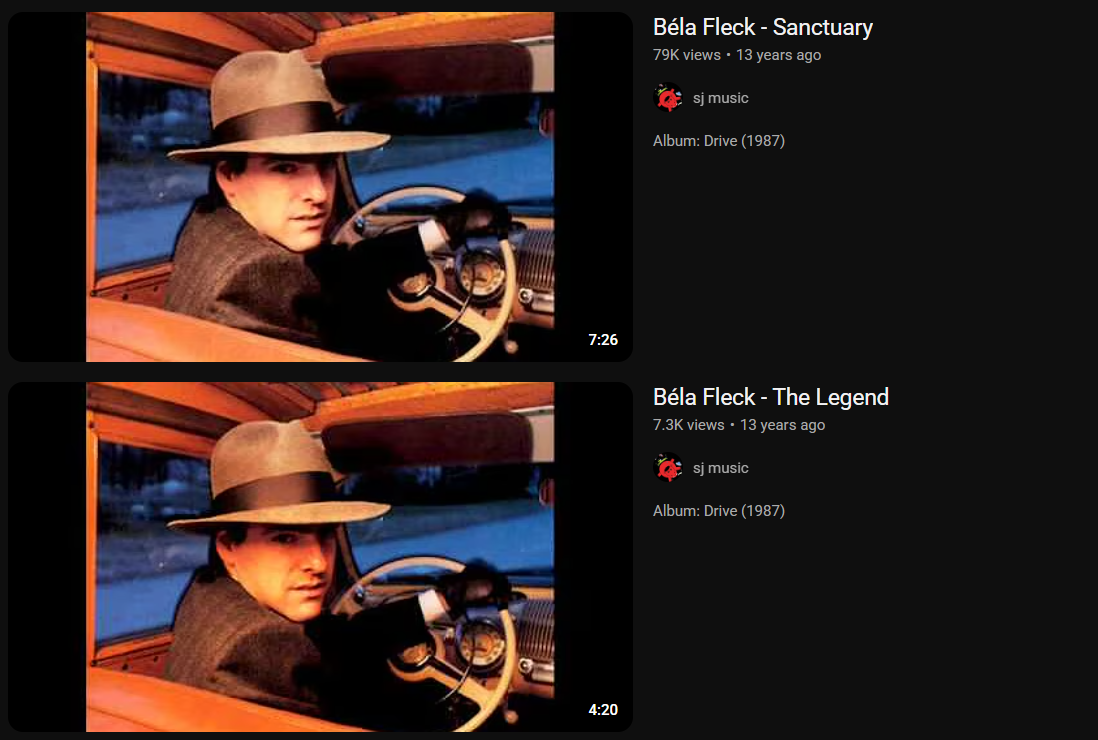Open the 'Béla Fleck - The Legend' title link
The width and height of the screenshot is (1098, 740).
(x=770, y=397)
